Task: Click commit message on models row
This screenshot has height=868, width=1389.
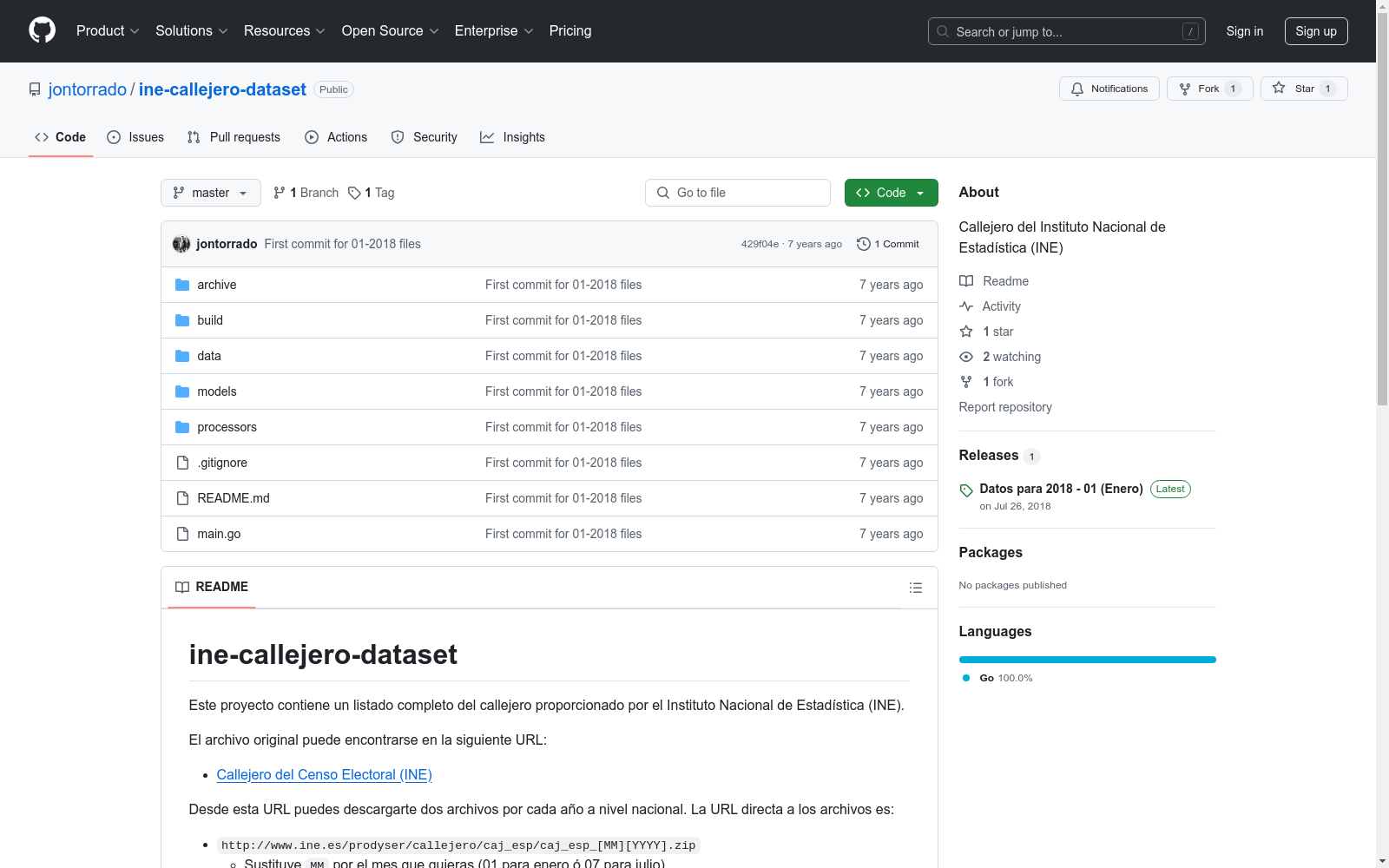Action: click(563, 391)
